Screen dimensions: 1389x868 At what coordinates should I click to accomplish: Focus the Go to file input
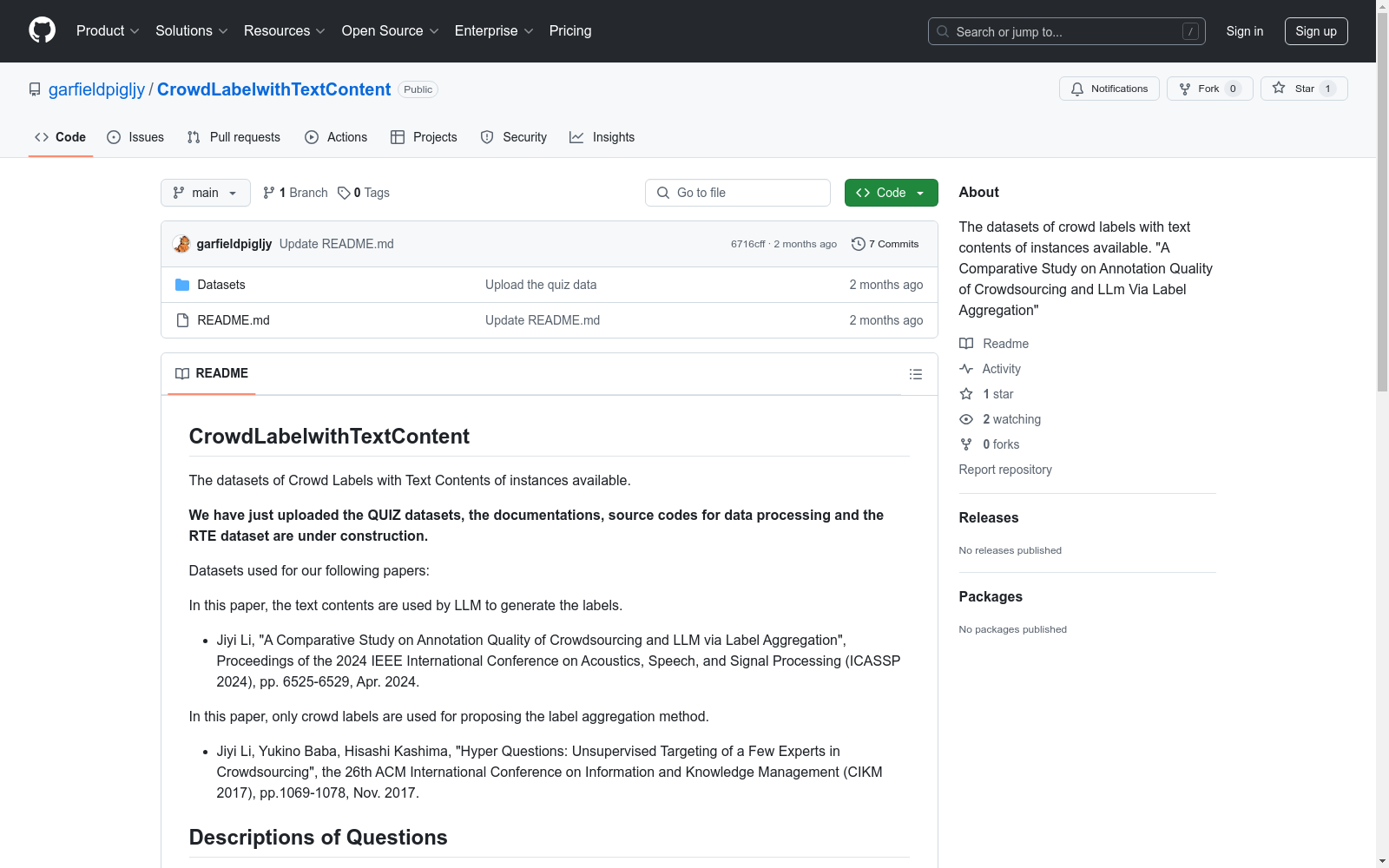(738, 193)
